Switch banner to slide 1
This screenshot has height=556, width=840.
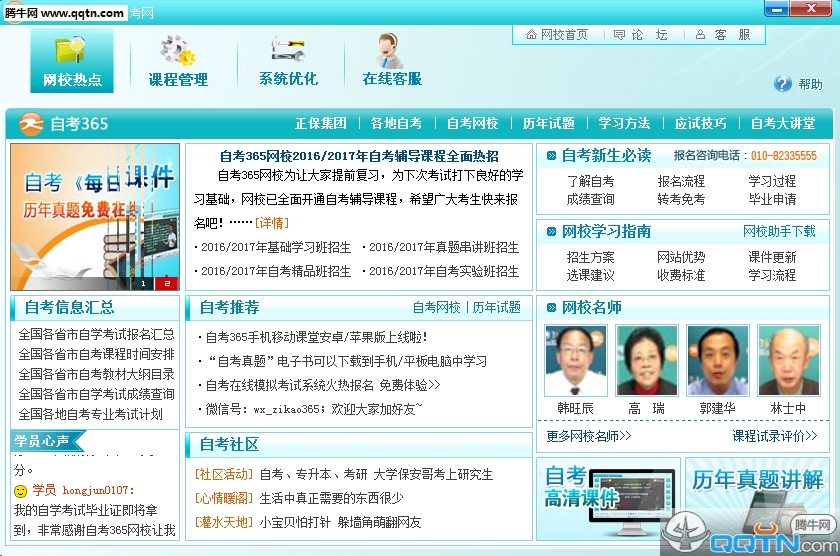143,283
